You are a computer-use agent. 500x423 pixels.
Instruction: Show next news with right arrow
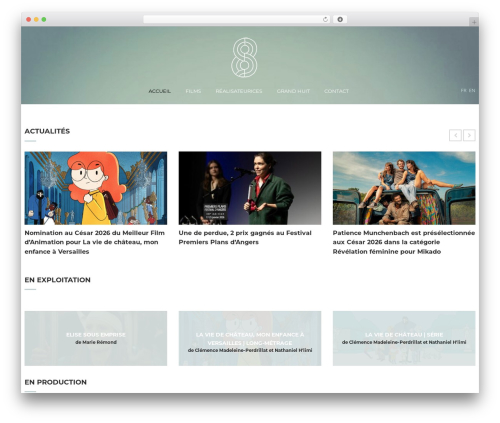pyautogui.click(x=469, y=135)
